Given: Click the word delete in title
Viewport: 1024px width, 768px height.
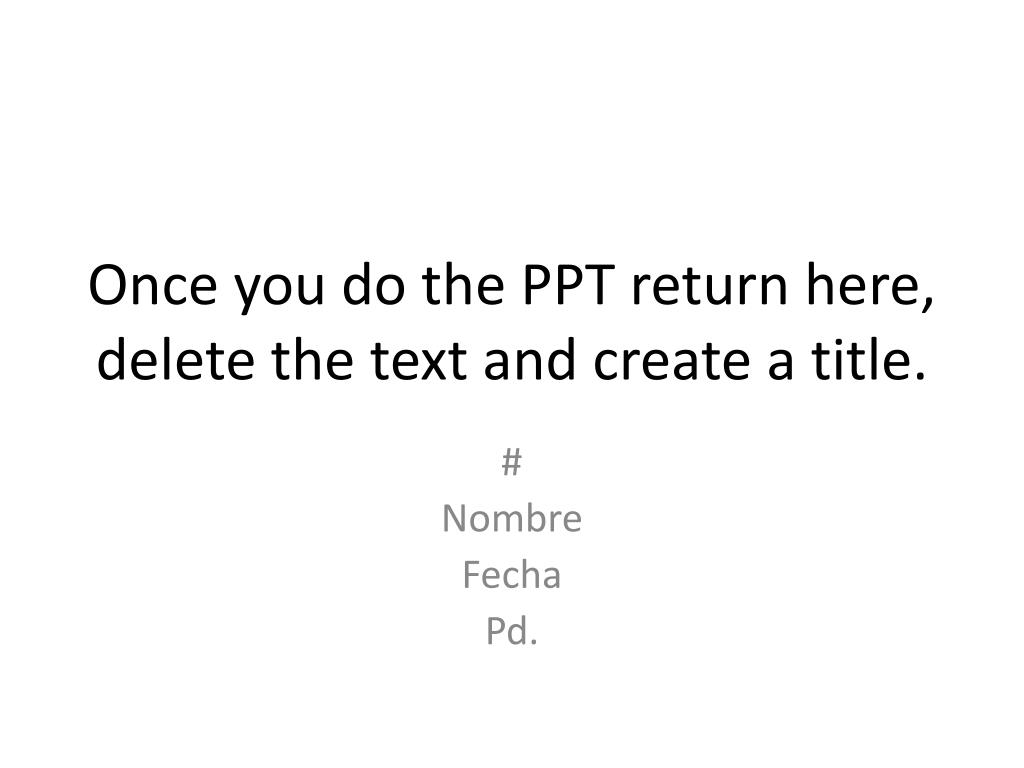Looking at the screenshot, I should tap(176, 360).
